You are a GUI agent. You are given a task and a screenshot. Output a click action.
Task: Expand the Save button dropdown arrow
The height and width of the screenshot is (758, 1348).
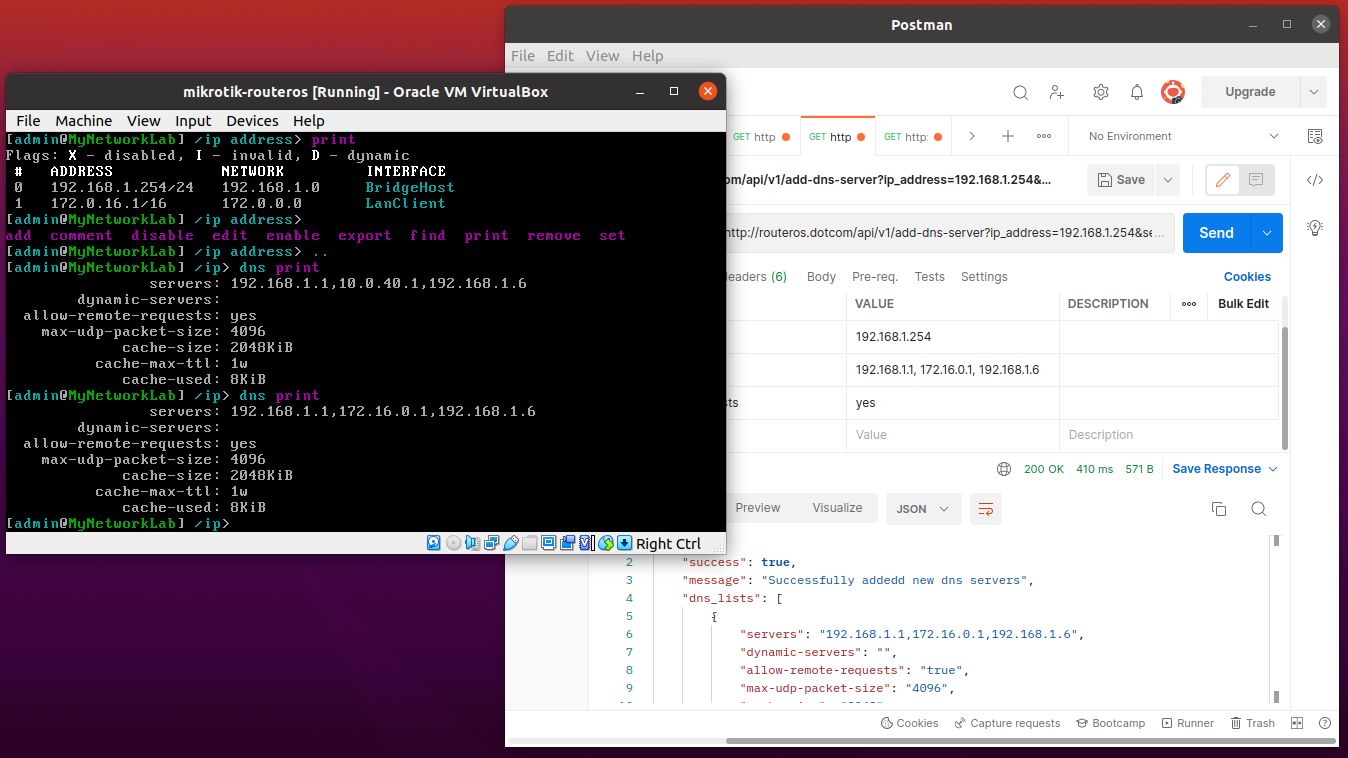1167,180
